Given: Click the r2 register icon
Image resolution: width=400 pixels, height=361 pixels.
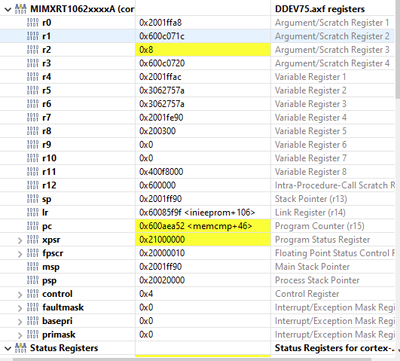Looking at the screenshot, I should [x=33, y=50].
